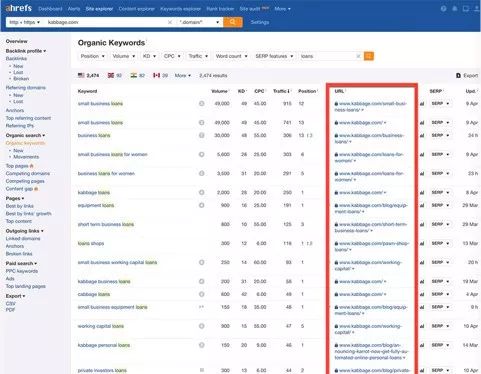Open PPC keywords in the sidebar

(x=22, y=271)
